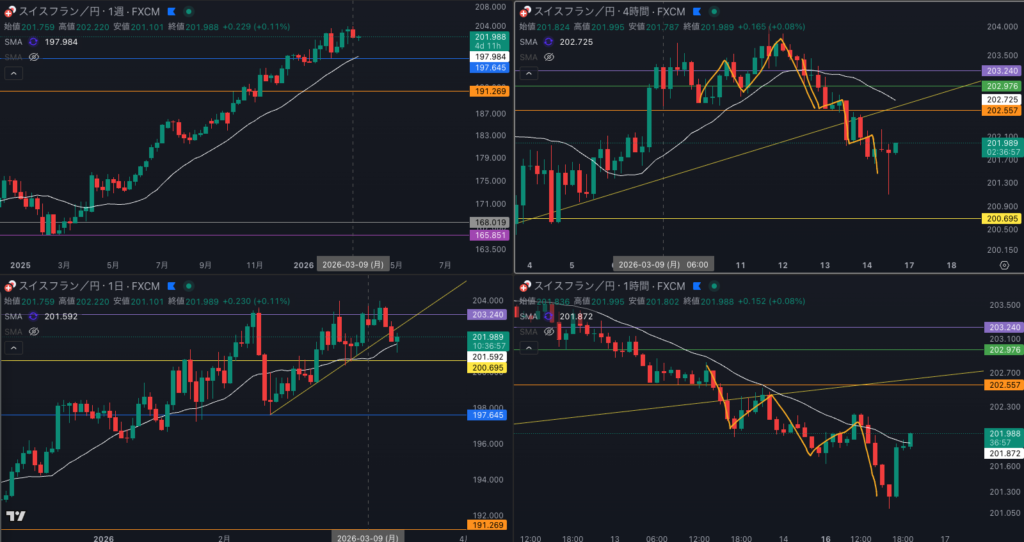The width and height of the screenshot is (1024, 542).
Task: Click gray 168.019 price label on weekly axis
Action: (x=488, y=223)
